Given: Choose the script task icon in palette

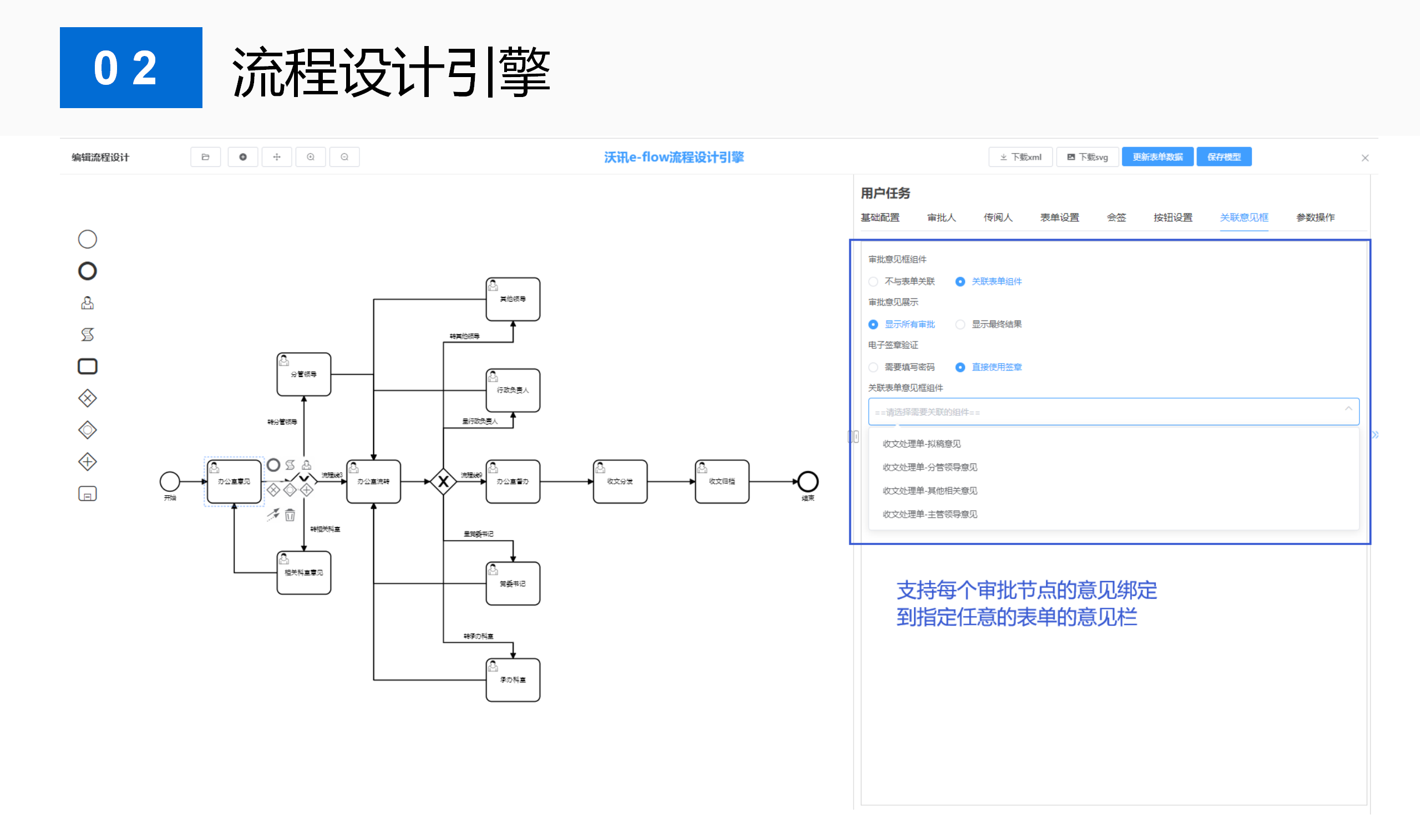Looking at the screenshot, I should coord(87,334).
